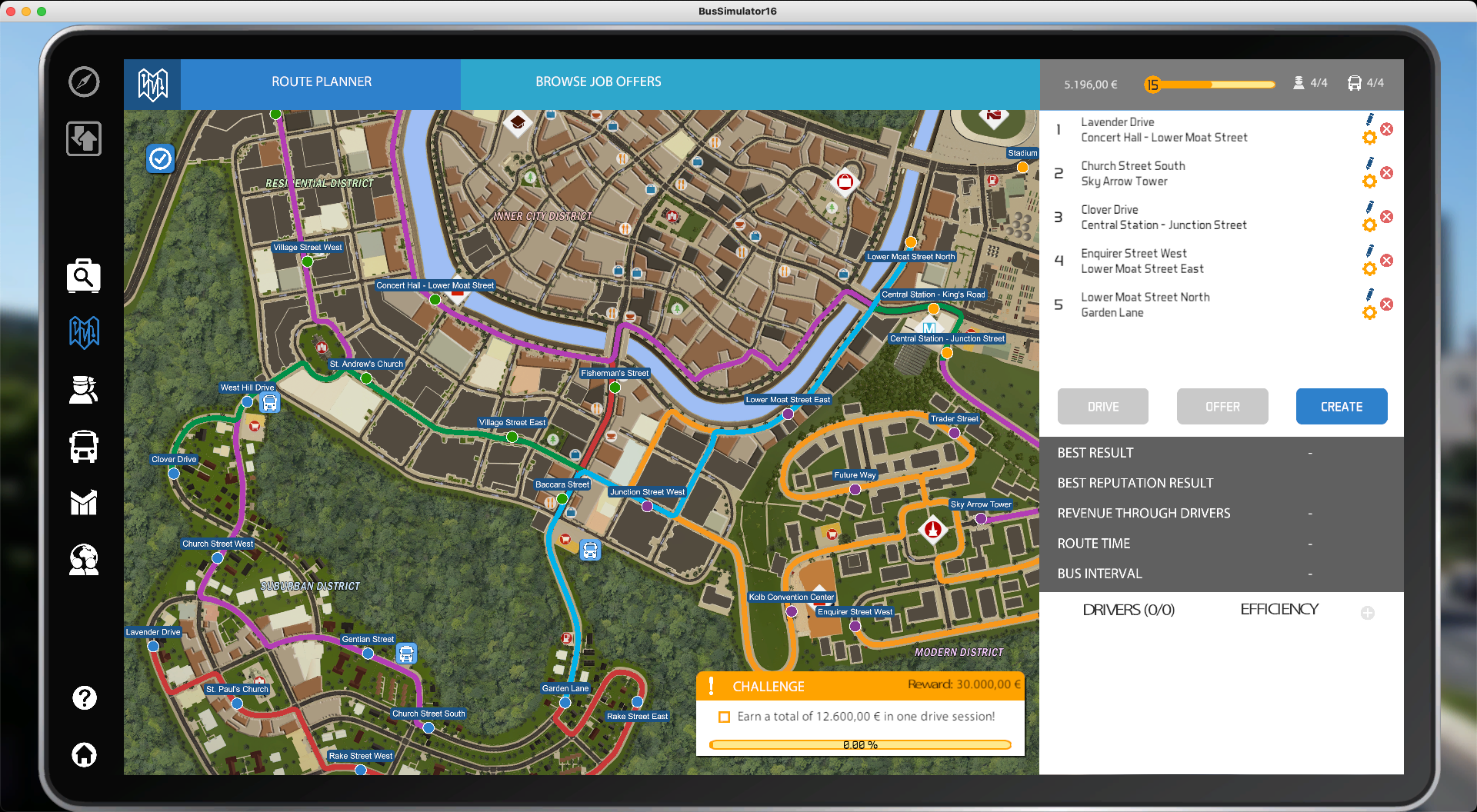
Task: Click the buses 4/4 counter icon
Action: [x=1354, y=83]
